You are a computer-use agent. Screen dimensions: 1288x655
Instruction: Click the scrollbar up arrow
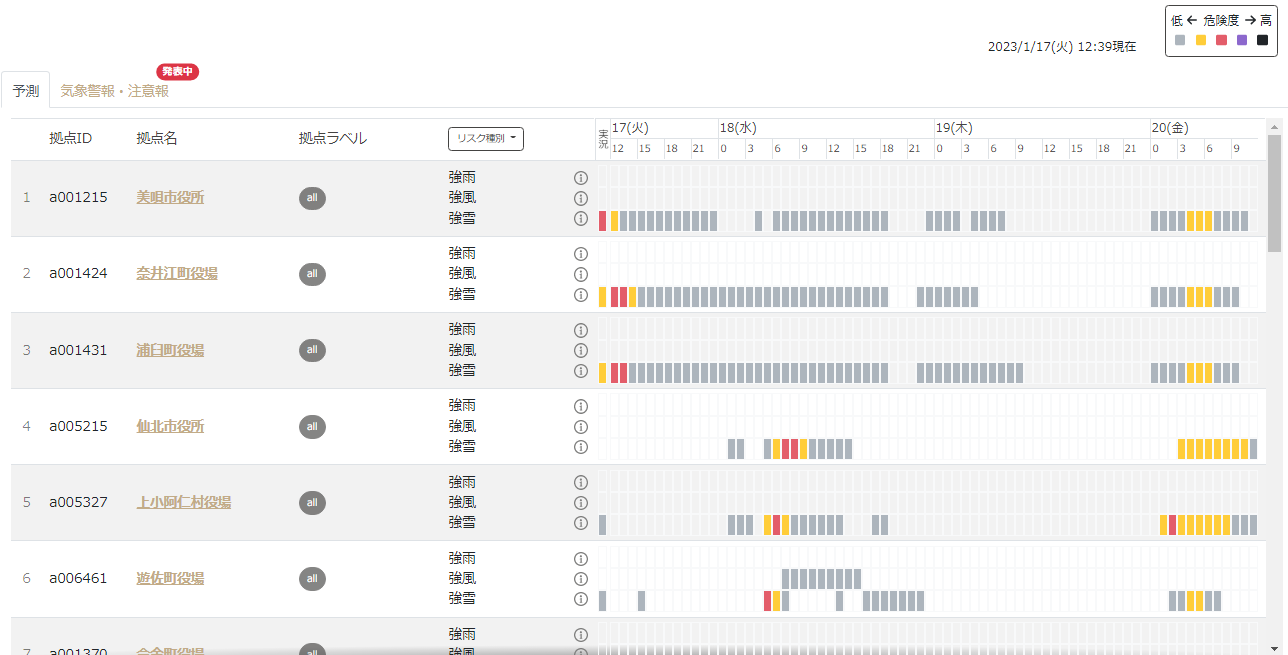(x=1274, y=127)
